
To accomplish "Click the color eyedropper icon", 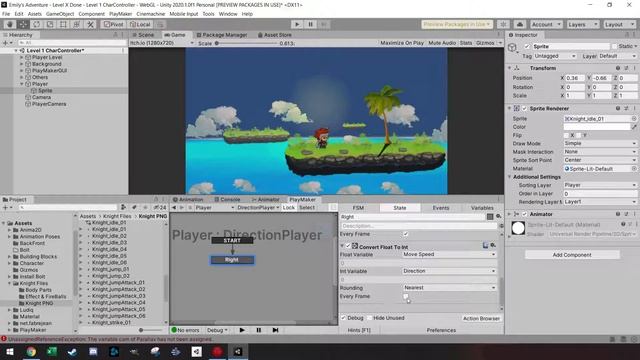I will 634,127.
